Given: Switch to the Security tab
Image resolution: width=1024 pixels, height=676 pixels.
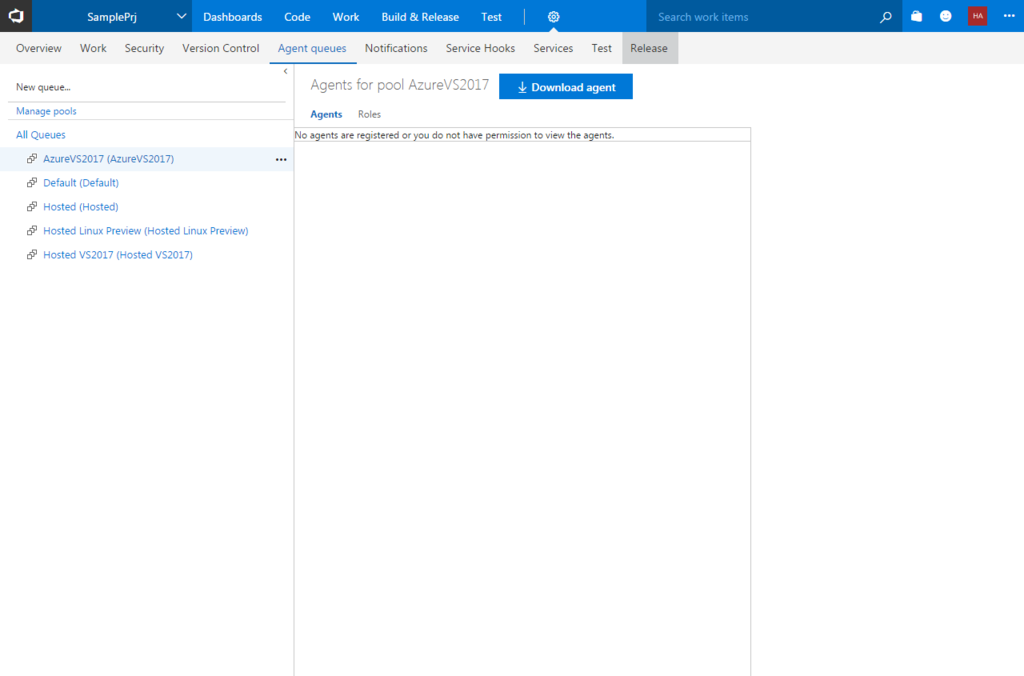Looking at the screenshot, I should 144,48.
